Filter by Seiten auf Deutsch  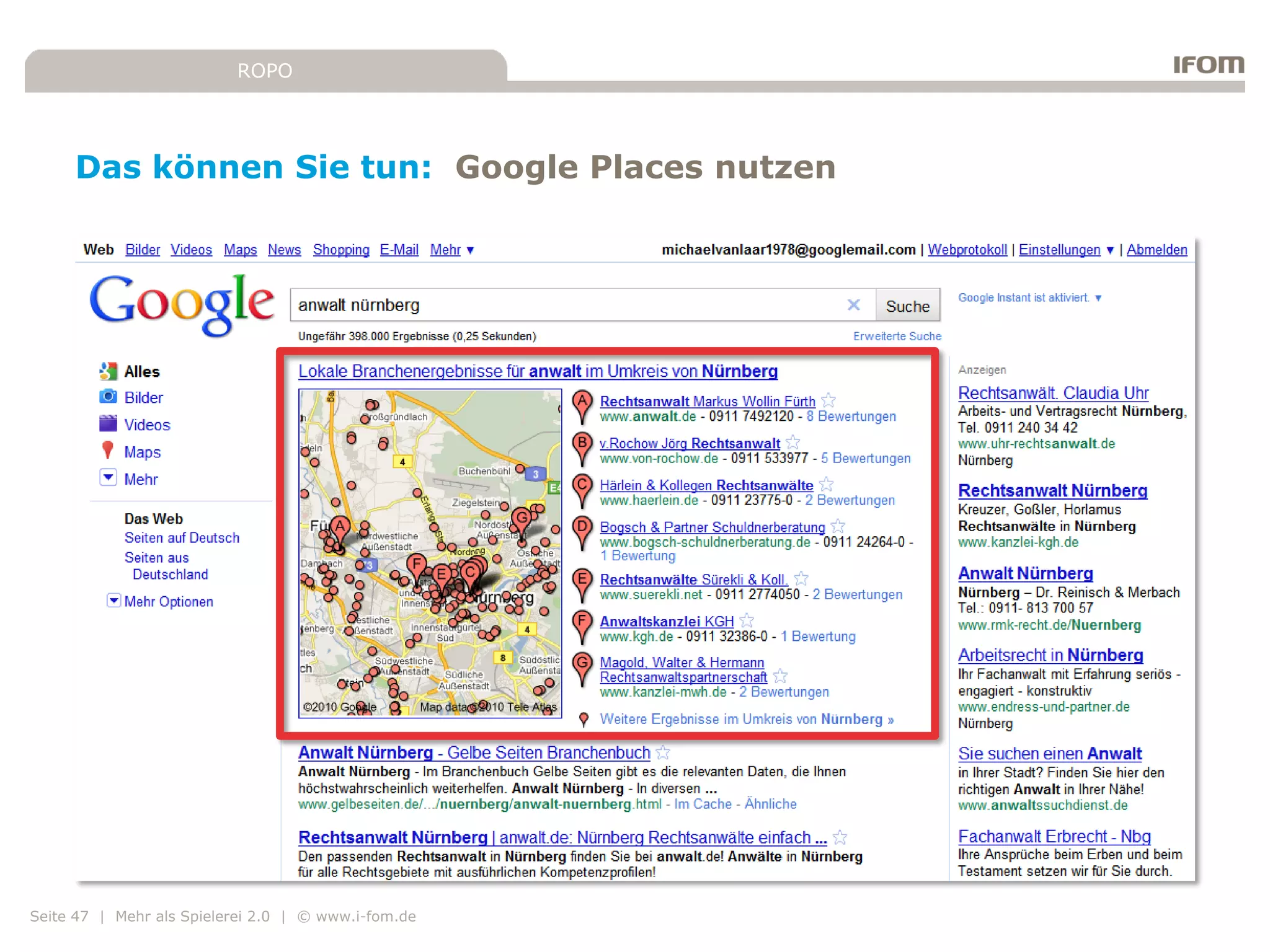(x=182, y=538)
